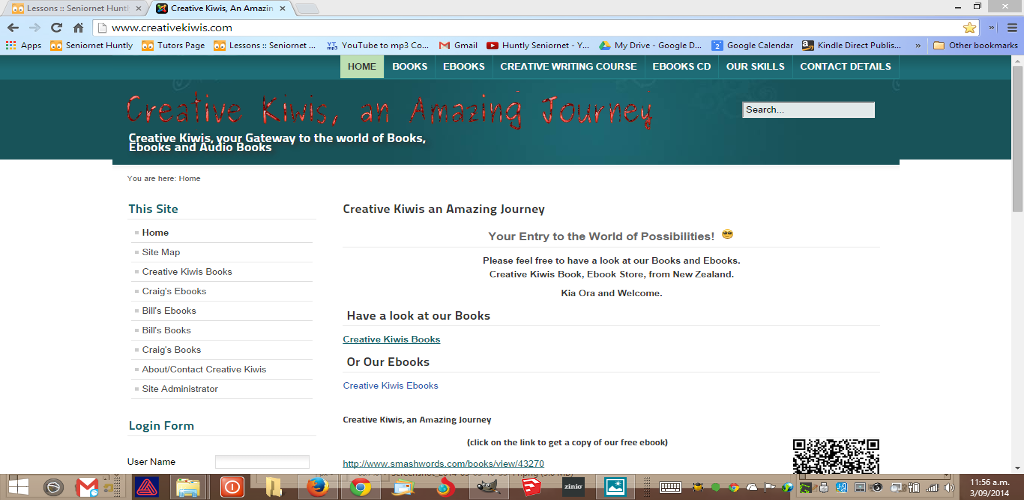Open the Other bookmarks folder
The height and width of the screenshot is (500, 1024).
click(975, 46)
